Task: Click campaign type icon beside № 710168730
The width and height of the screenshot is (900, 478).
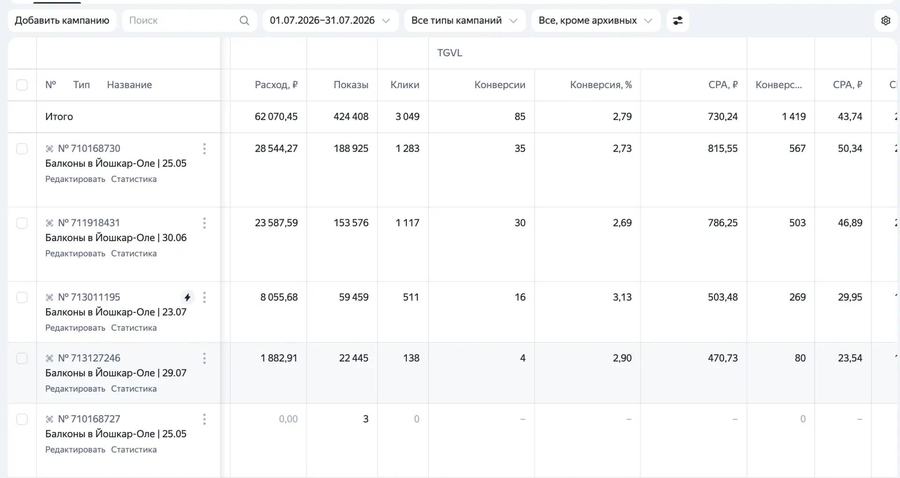Action: coord(49,149)
